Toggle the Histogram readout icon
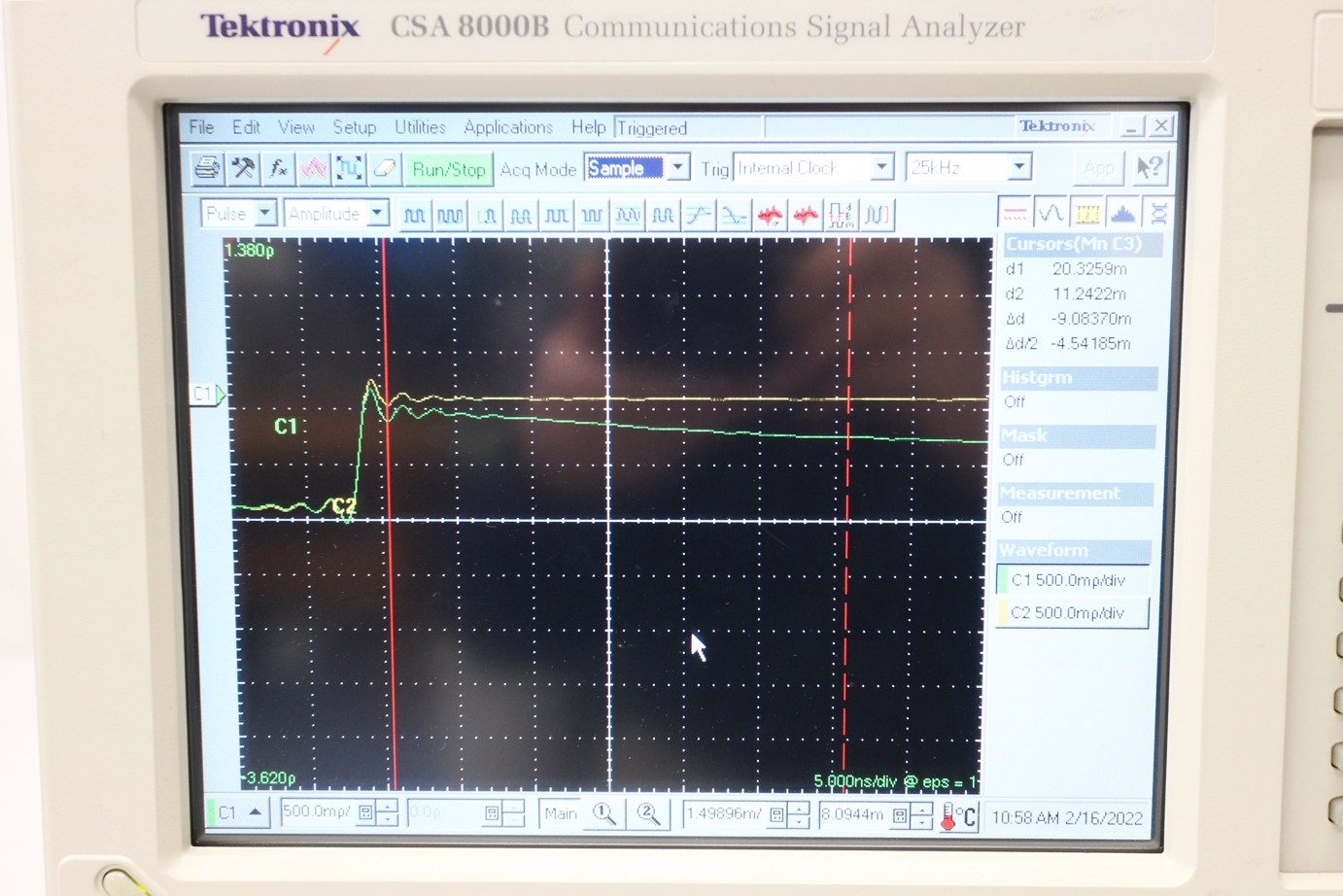Screen dimensions: 1343x896 pyautogui.click(x=1122, y=213)
